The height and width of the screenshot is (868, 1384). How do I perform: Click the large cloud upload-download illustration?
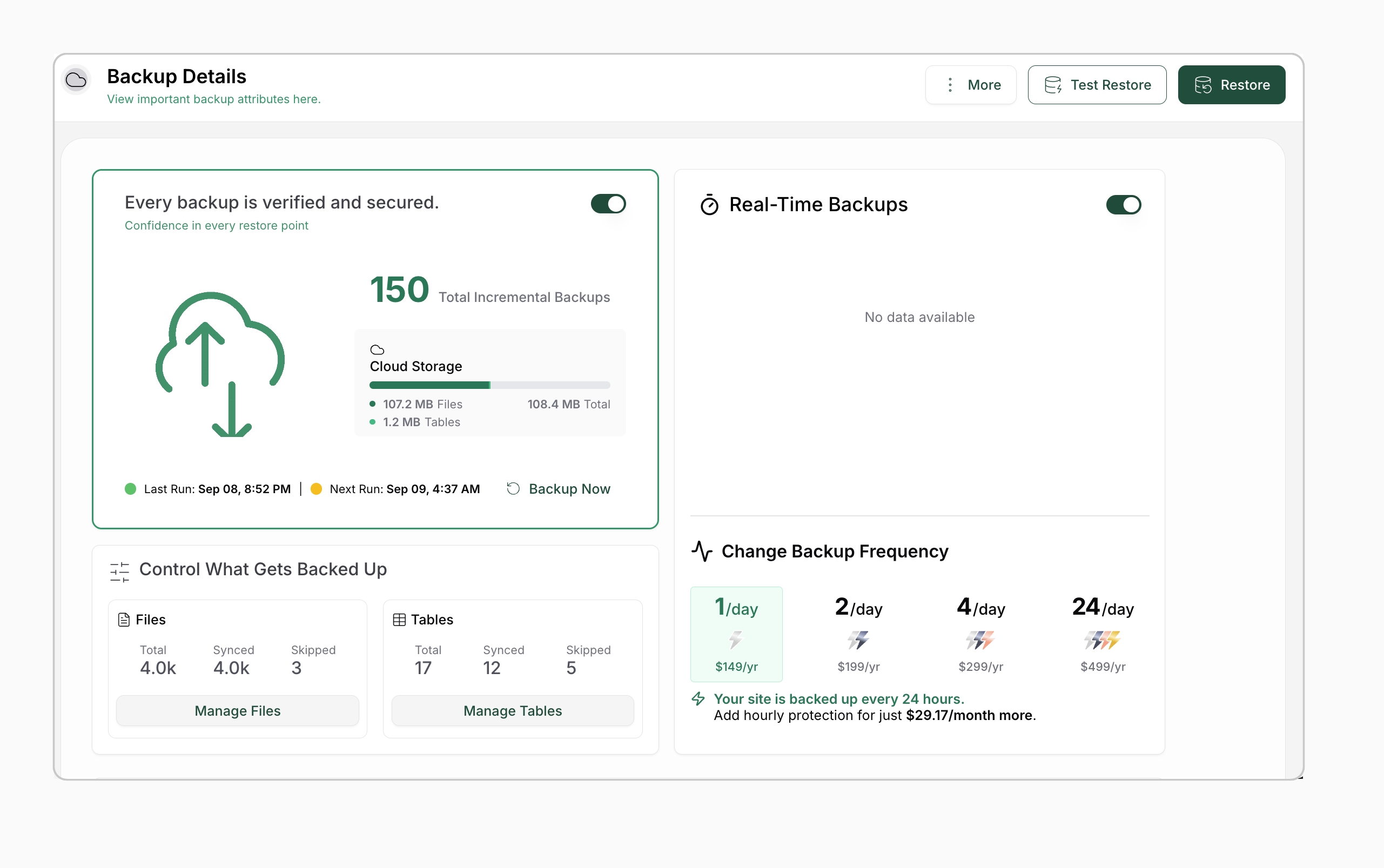pyautogui.click(x=220, y=364)
